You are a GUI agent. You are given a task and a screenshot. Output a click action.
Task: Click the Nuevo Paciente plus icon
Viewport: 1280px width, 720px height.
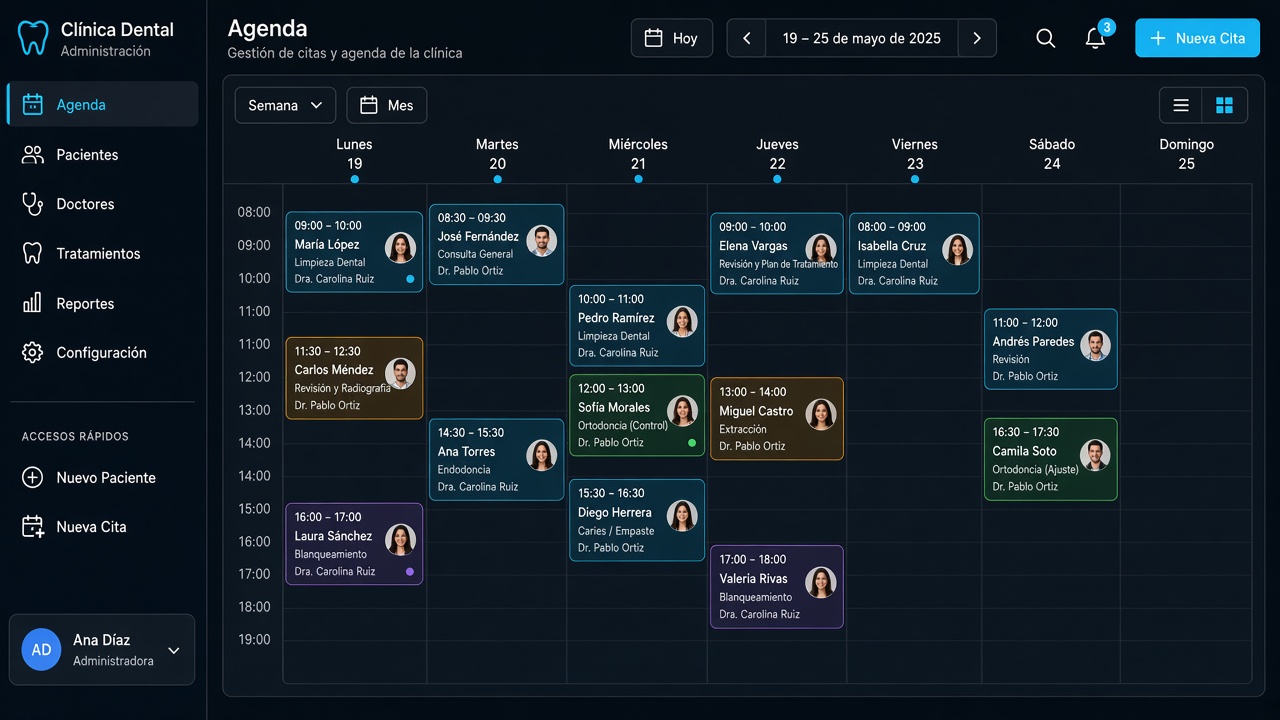pos(33,477)
